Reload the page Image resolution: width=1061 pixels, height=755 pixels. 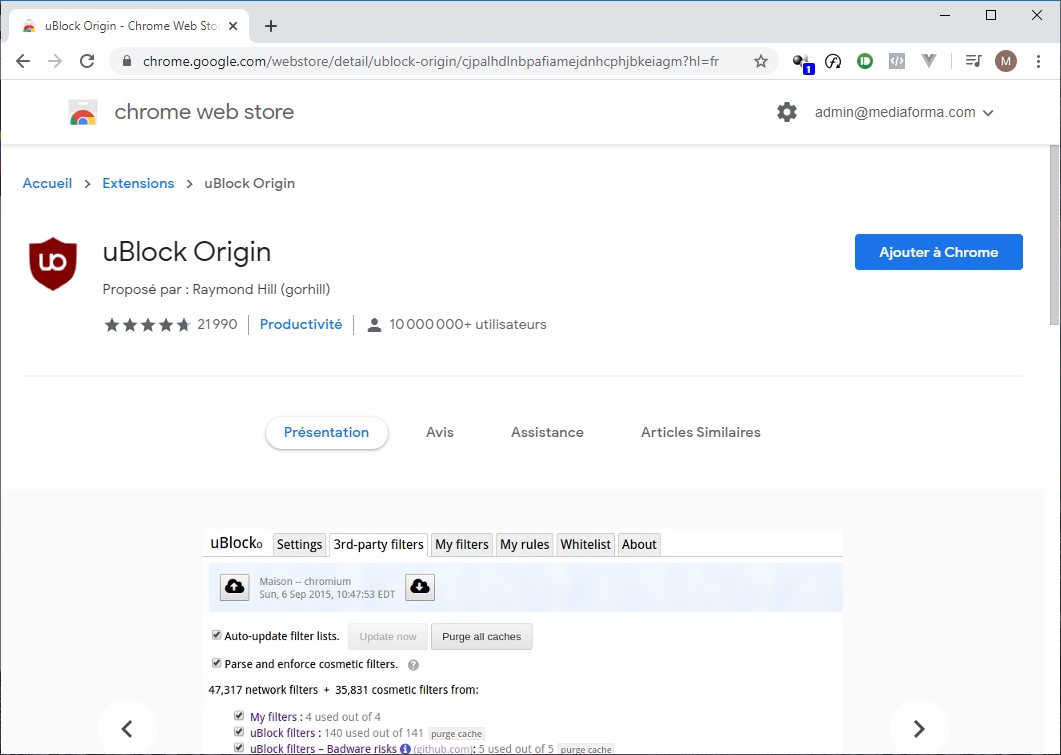87,61
